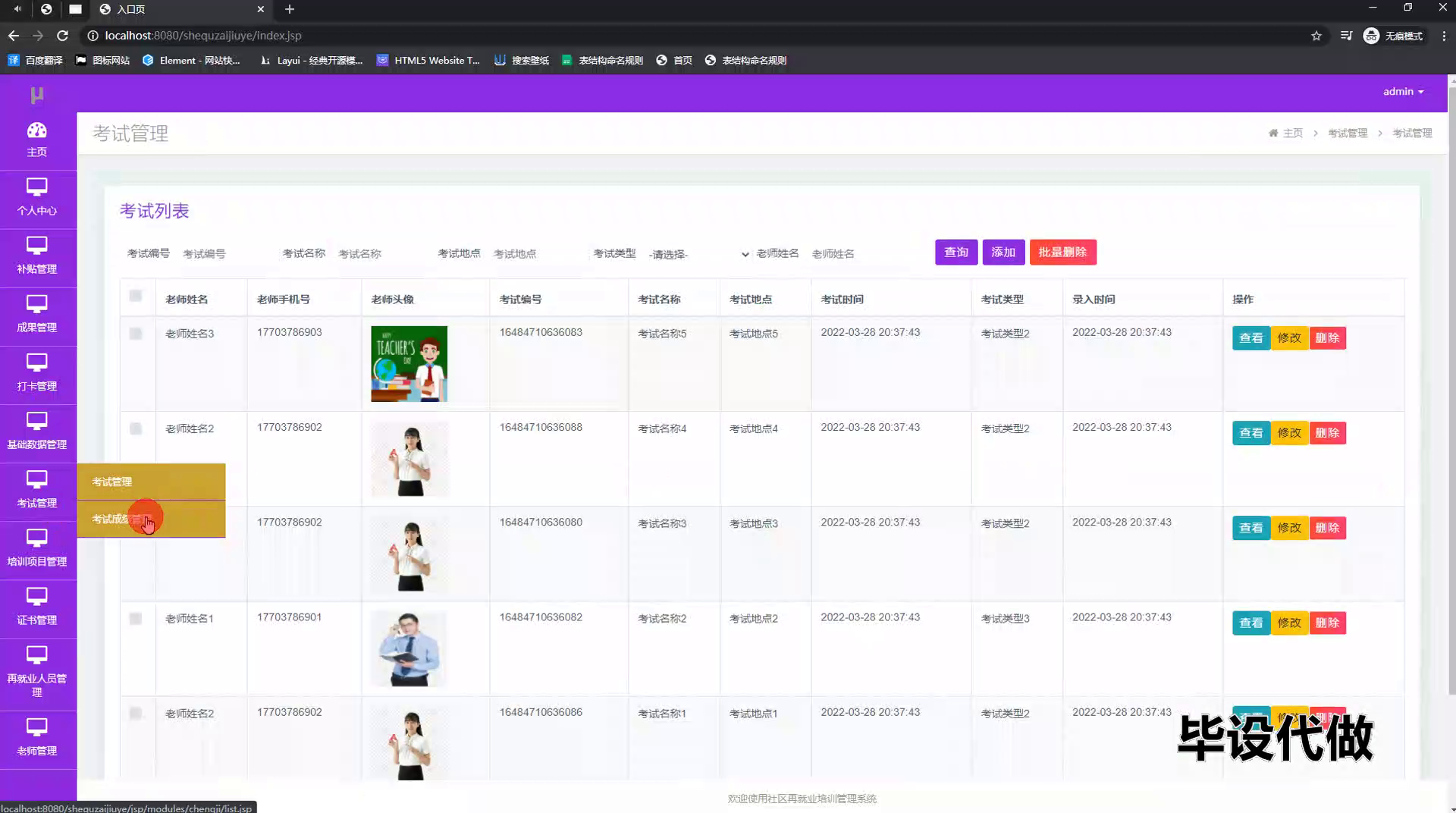Open HTML5 Website bookmark
The image size is (1456, 813).
[428, 60]
